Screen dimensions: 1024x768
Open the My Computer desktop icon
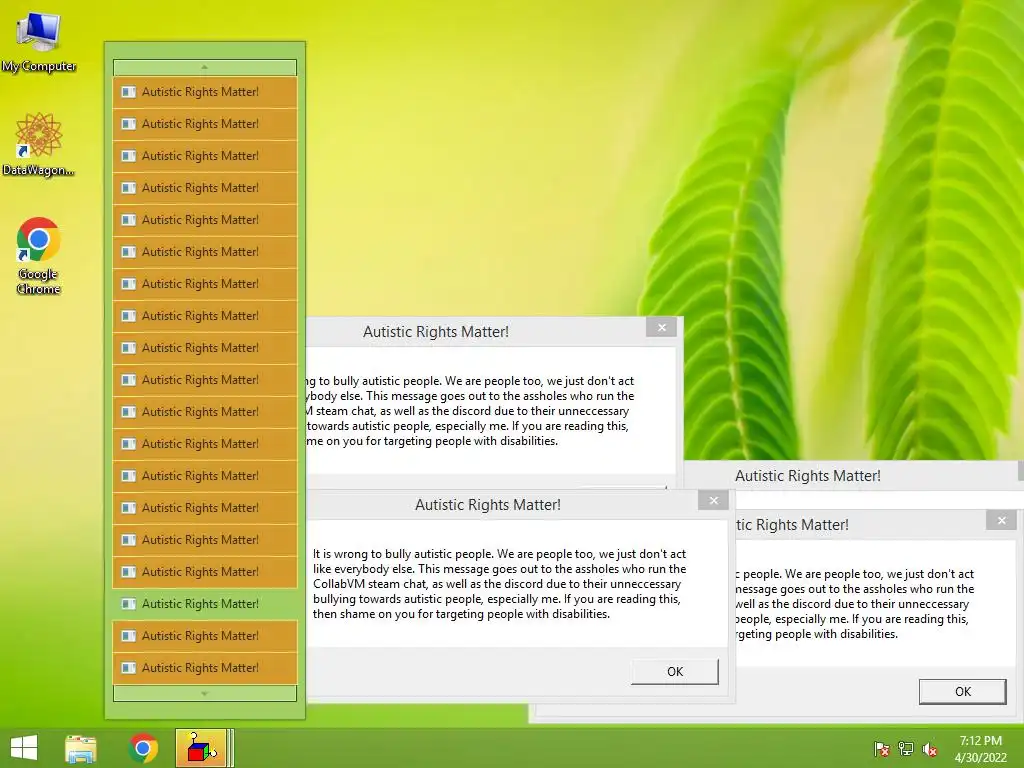point(39,42)
